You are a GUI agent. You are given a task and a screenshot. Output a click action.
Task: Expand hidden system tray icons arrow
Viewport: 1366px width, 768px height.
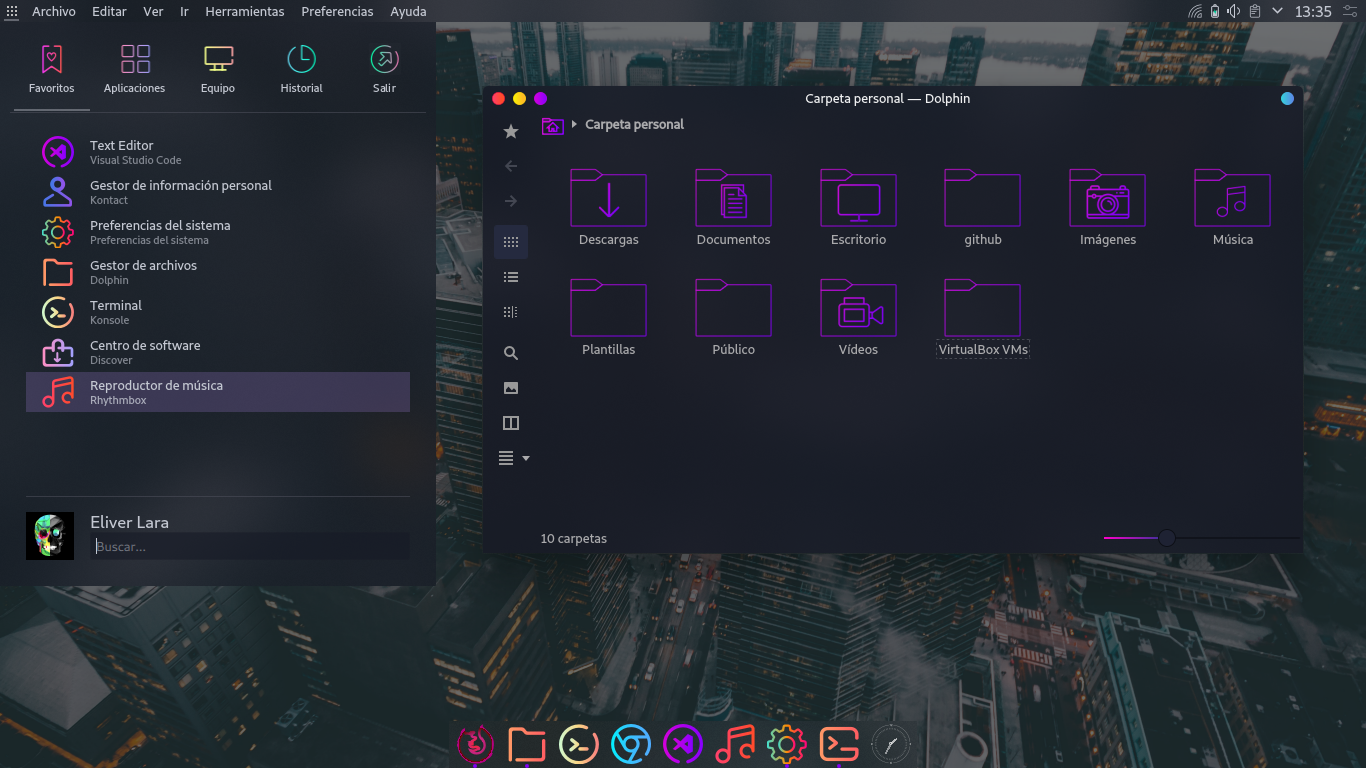point(1277,11)
